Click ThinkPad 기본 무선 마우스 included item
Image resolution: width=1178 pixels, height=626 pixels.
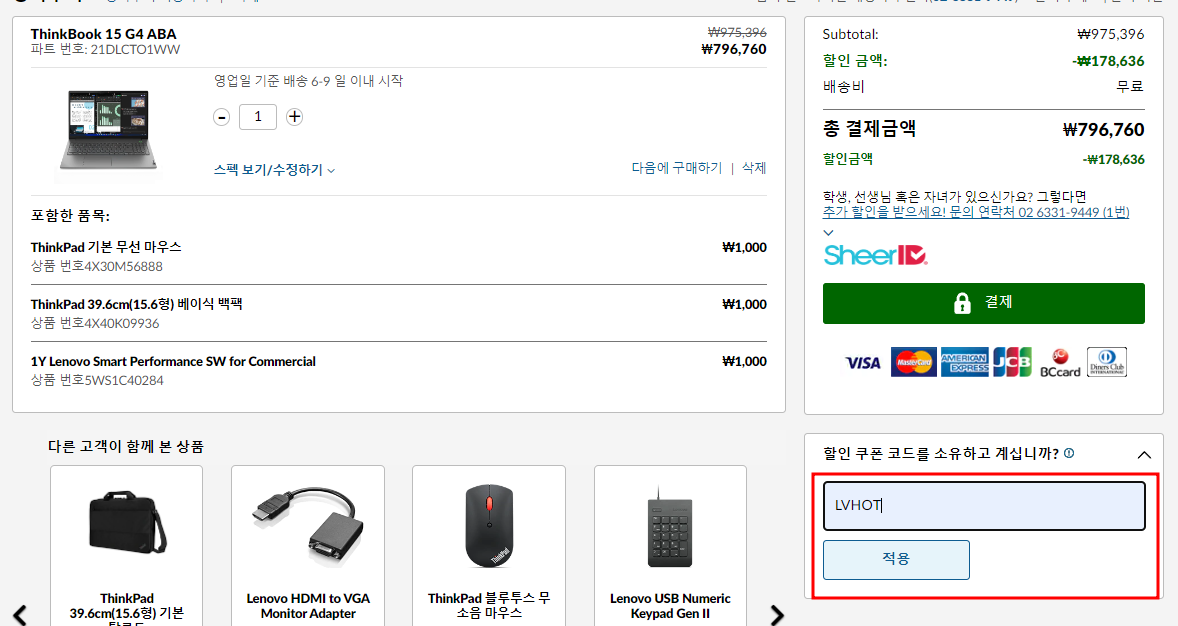pyautogui.click(x=106, y=247)
